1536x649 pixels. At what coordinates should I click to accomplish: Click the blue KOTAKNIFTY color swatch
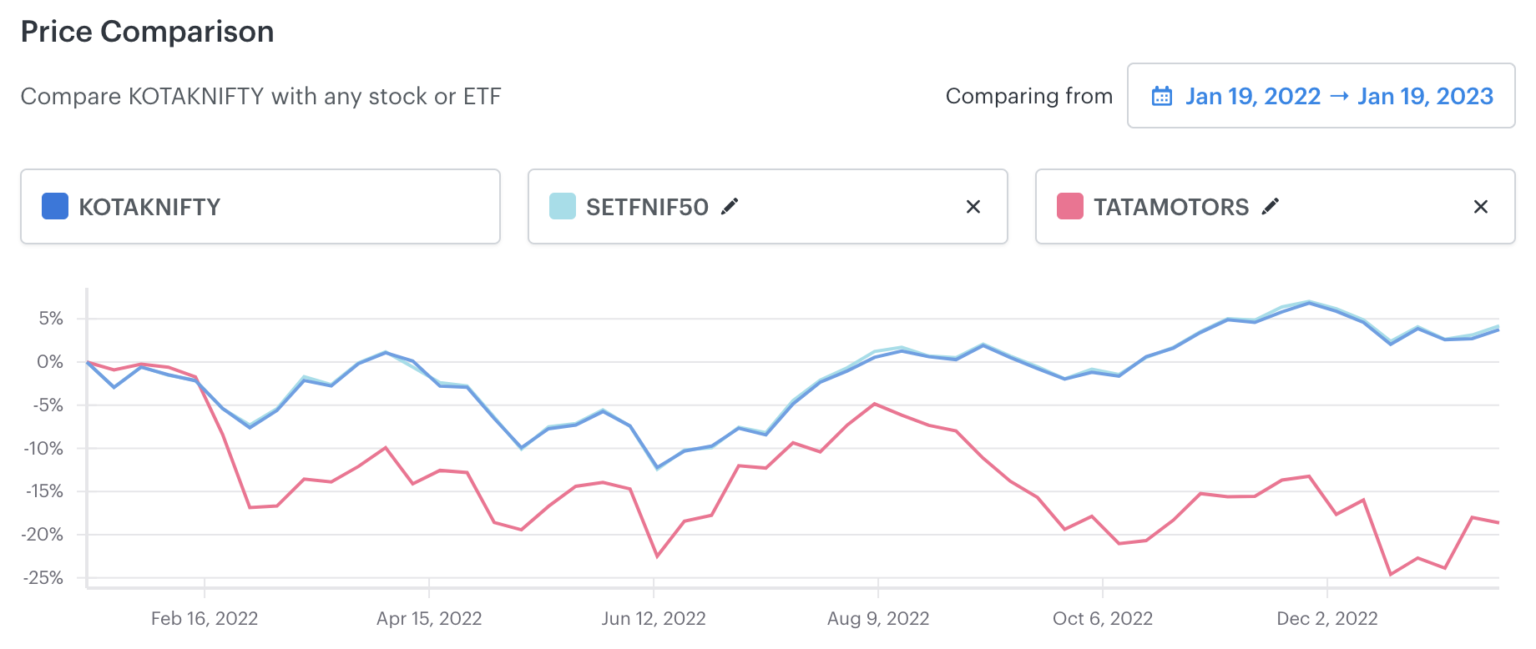click(55, 207)
